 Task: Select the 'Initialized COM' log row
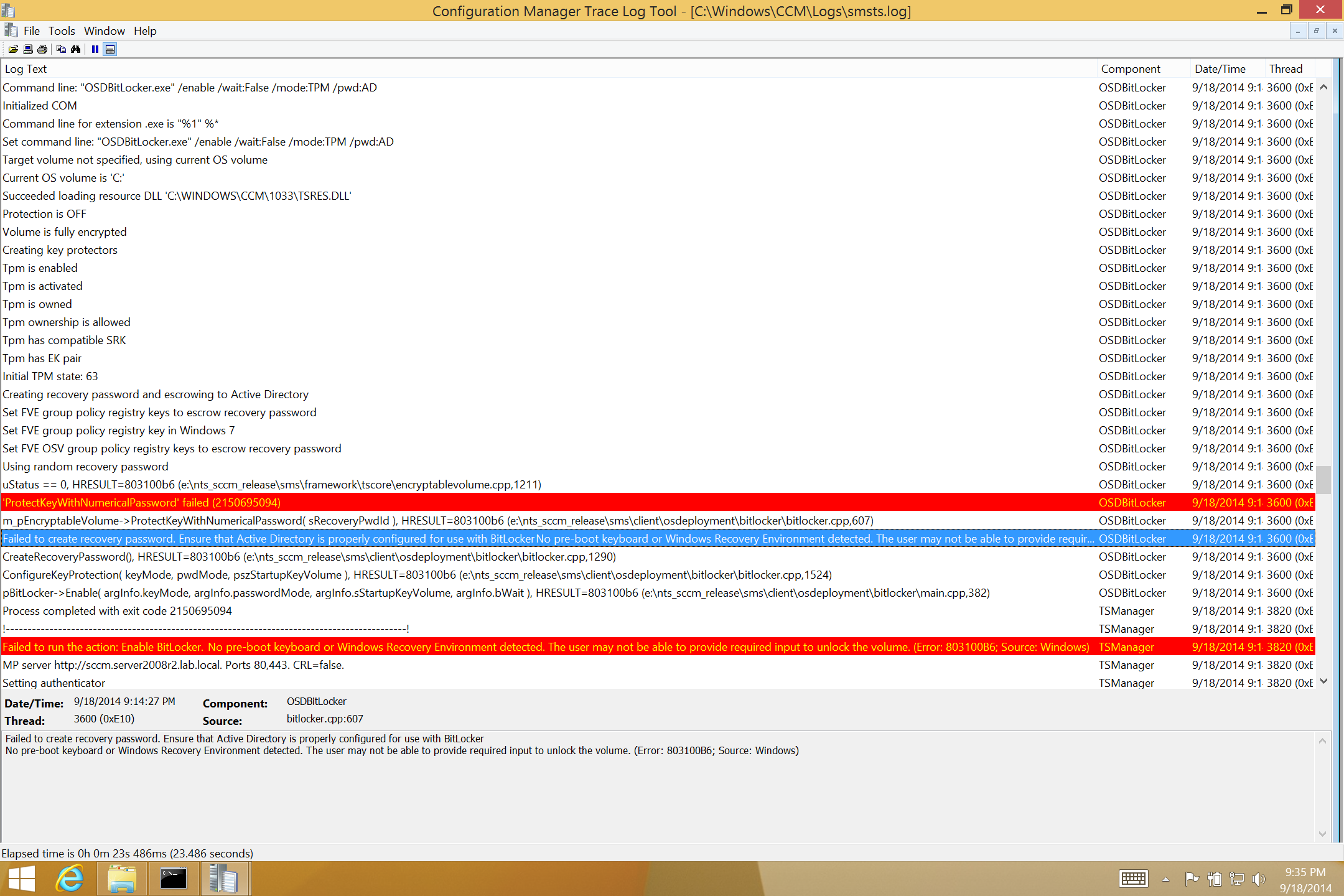coord(658,105)
